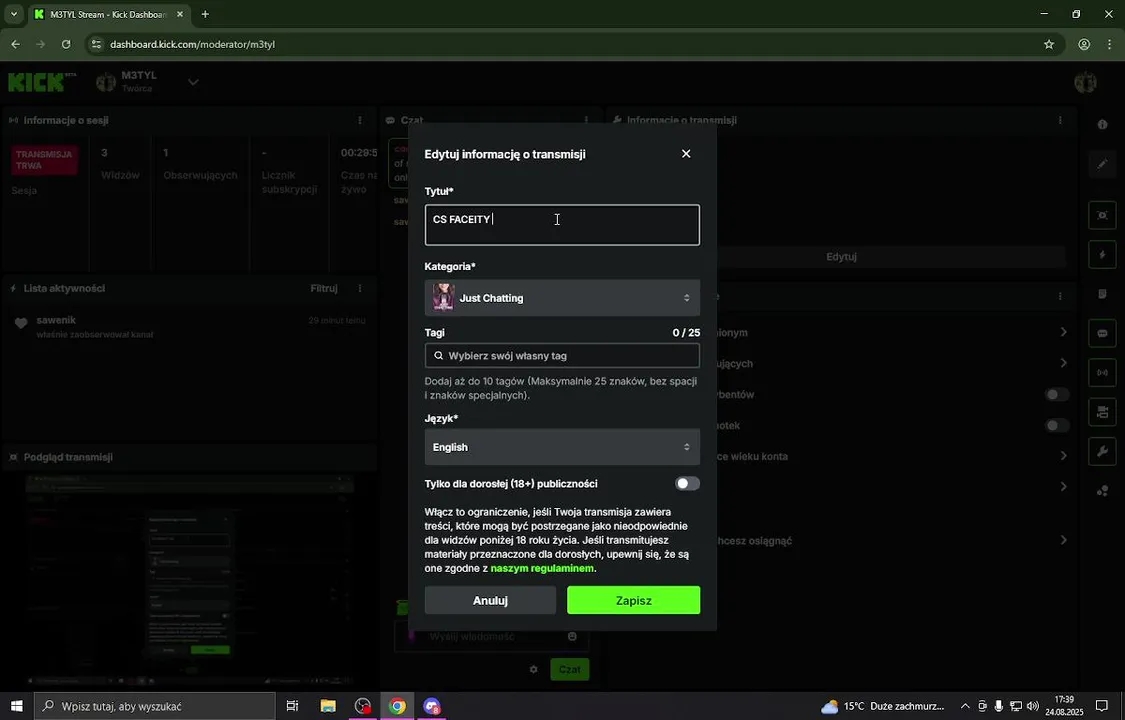Click the Just Chatting category thumbnail
This screenshot has height=720, width=1125.
[443, 298]
